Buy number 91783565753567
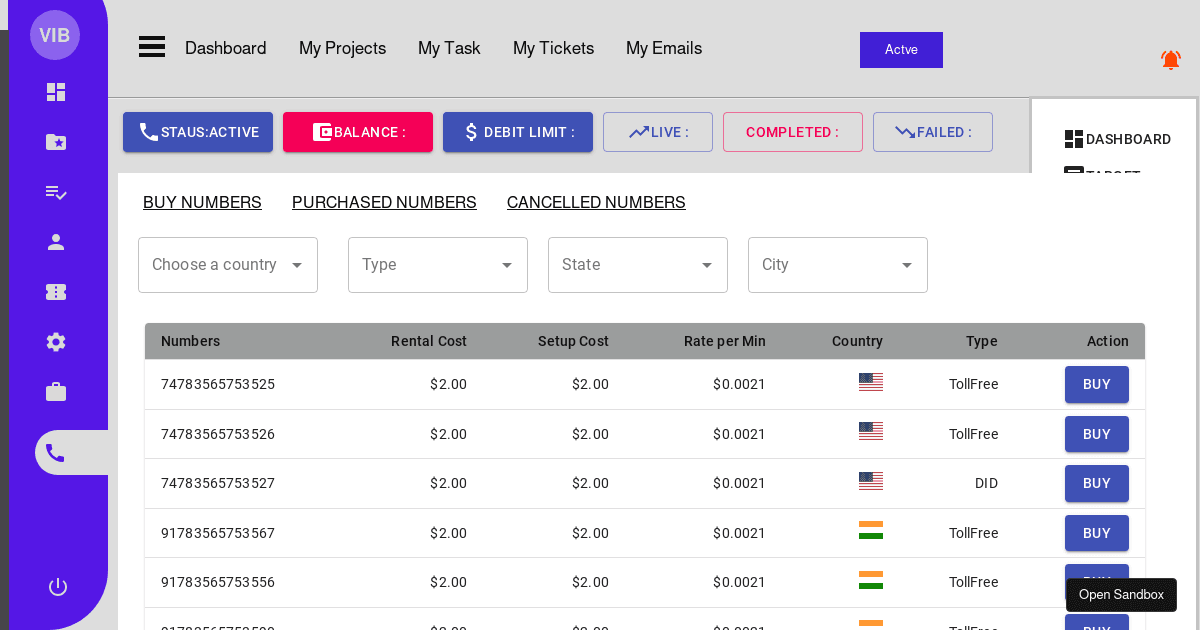1200x630 pixels. click(1097, 533)
